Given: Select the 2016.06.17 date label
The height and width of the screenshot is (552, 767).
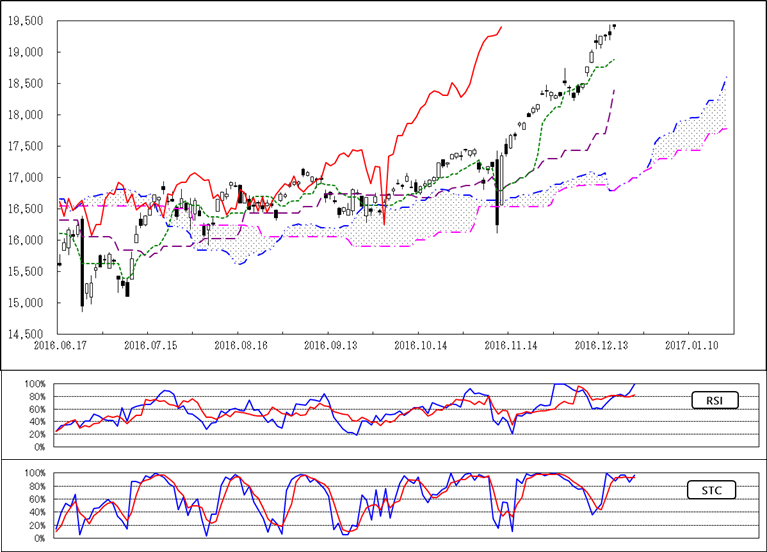Looking at the screenshot, I should pos(58,343).
